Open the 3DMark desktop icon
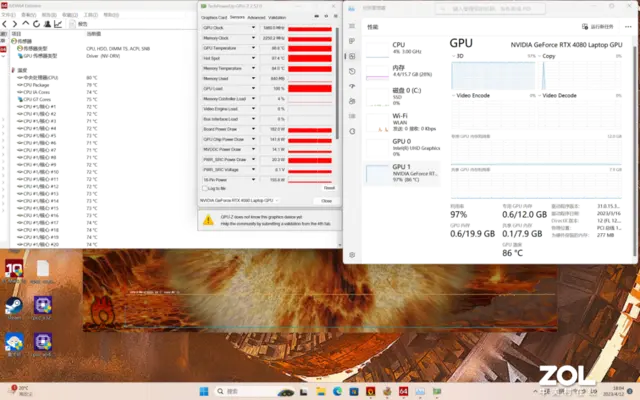The width and height of the screenshot is (640, 400). point(14,271)
